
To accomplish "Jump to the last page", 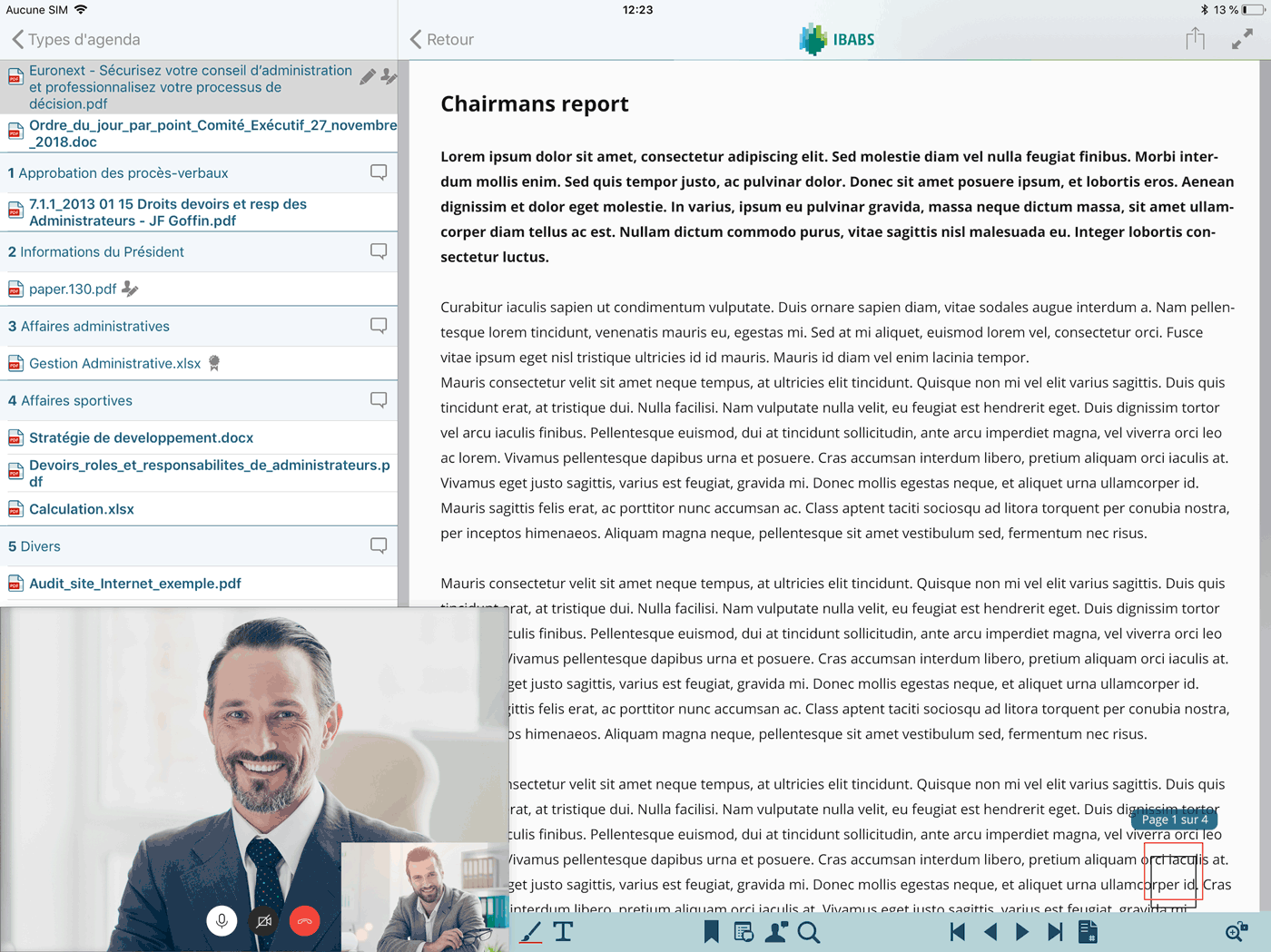I will 1055,932.
